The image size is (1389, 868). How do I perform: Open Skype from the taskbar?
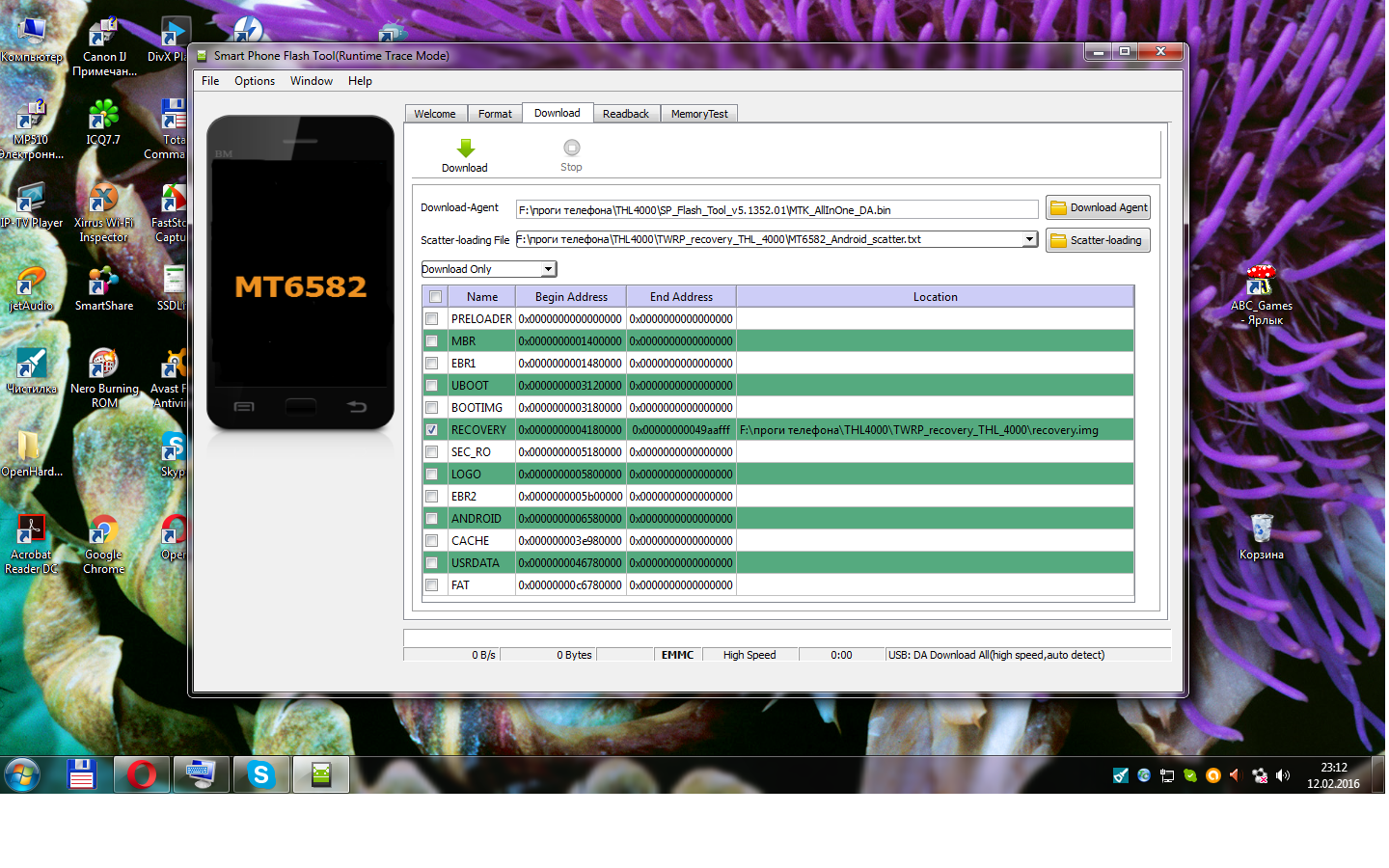[x=260, y=774]
